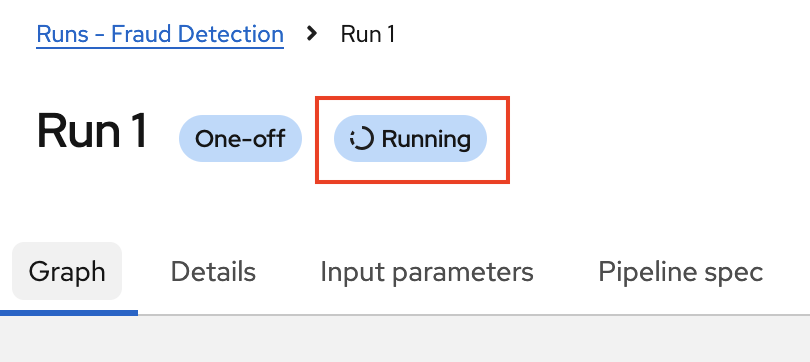810x362 pixels.
Task: Select the current Run 1 breadcrumb item
Action: pyautogui.click(x=368, y=35)
